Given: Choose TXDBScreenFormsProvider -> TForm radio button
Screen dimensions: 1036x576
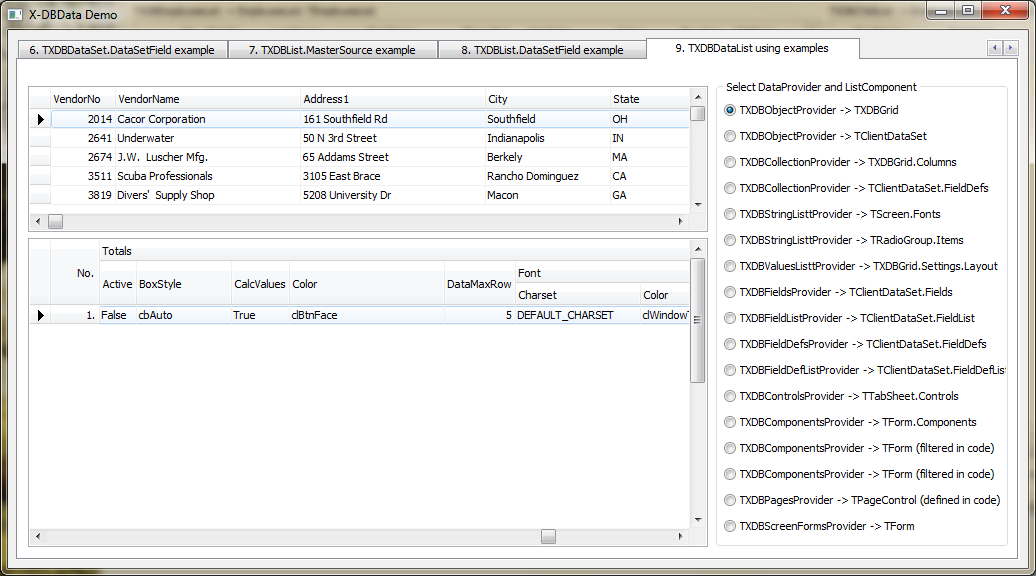Looking at the screenshot, I should point(730,526).
